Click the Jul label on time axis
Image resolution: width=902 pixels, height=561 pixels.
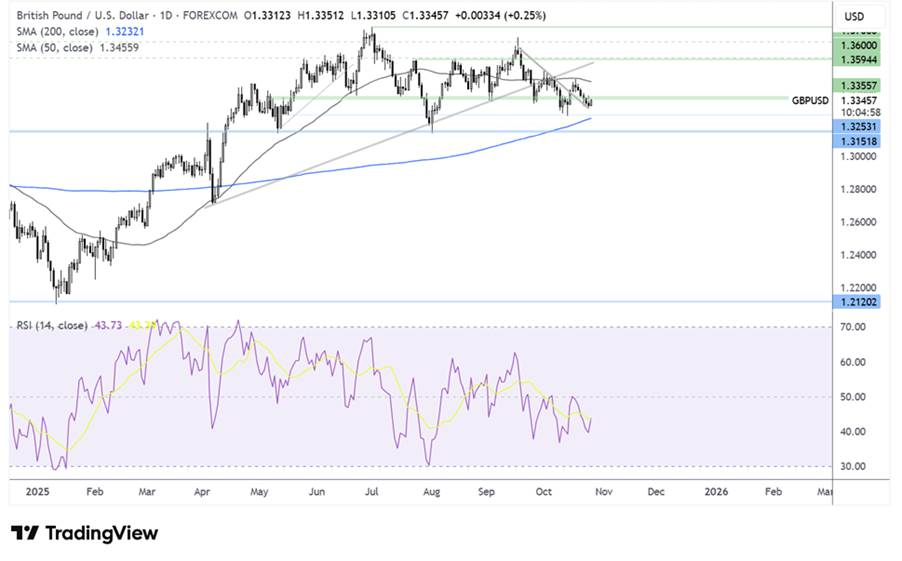372,491
